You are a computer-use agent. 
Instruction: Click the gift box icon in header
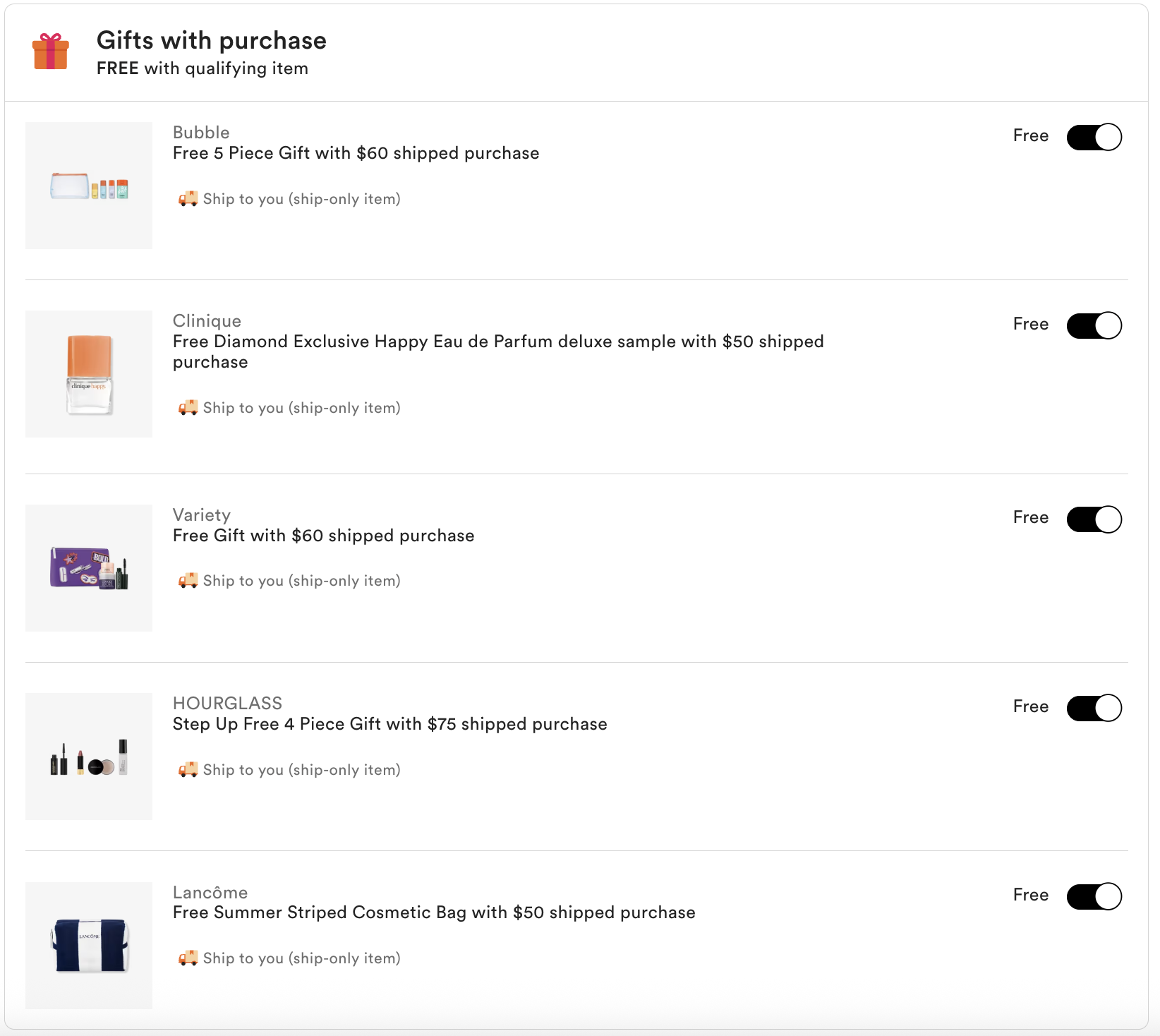pyautogui.click(x=51, y=52)
